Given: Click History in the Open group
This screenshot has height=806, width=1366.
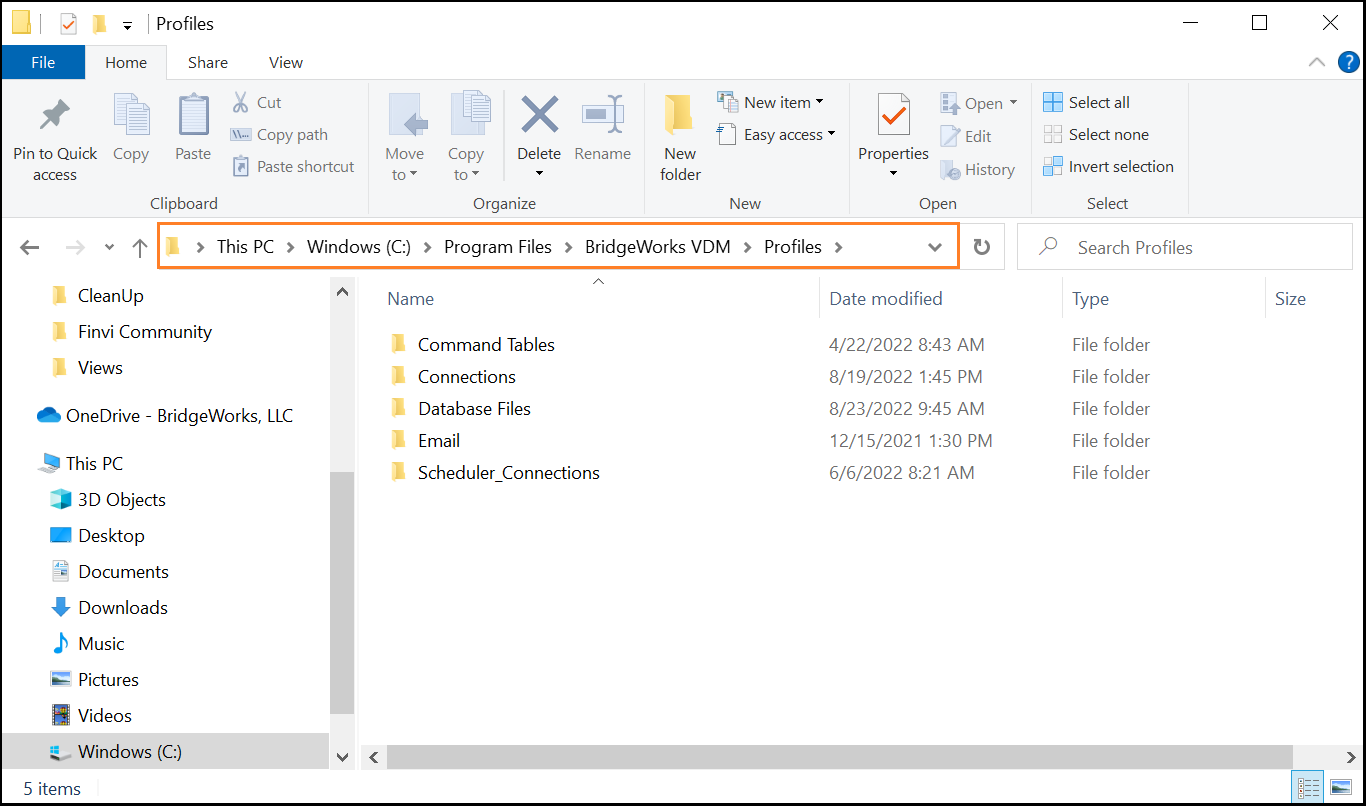Looking at the screenshot, I should [978, 170].
